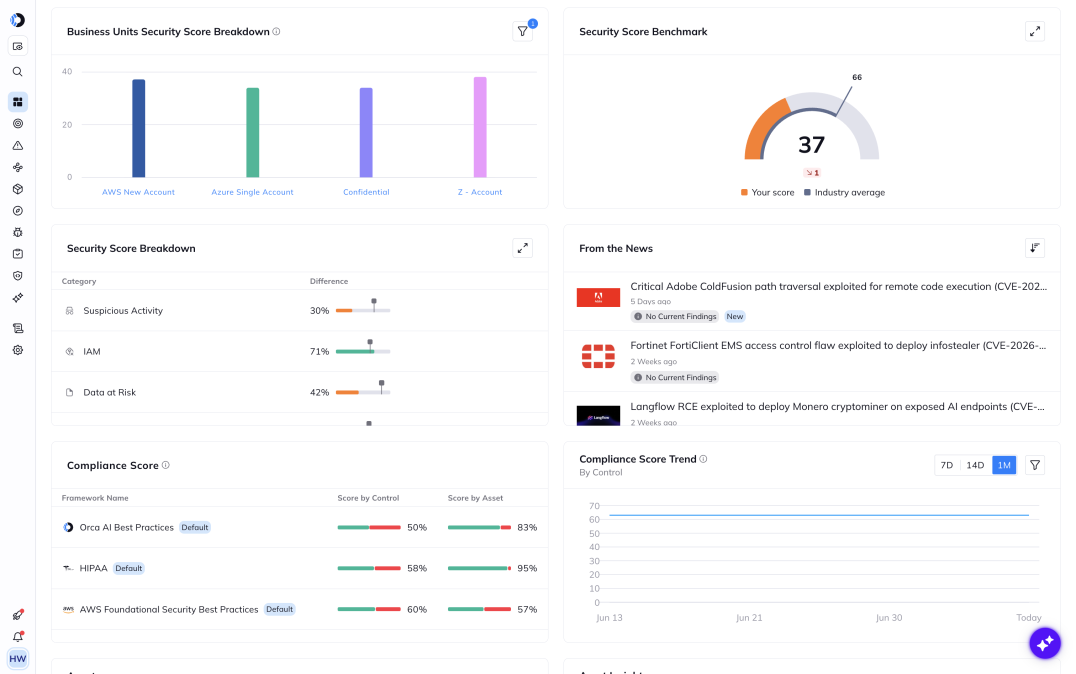Open the scroll/report sidebar icon
This screenshot has width=1076, height=674.
coord(18,328)
